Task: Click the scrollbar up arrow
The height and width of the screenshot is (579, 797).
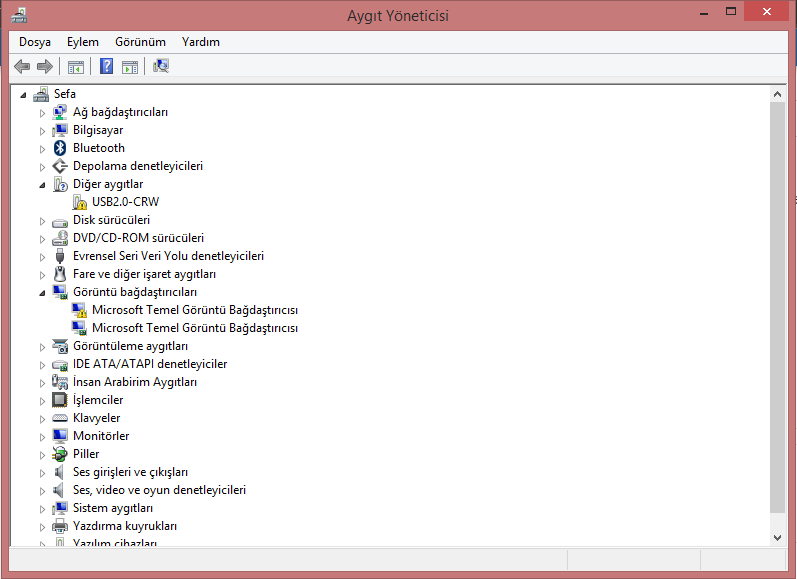Action: click(777, 94)
